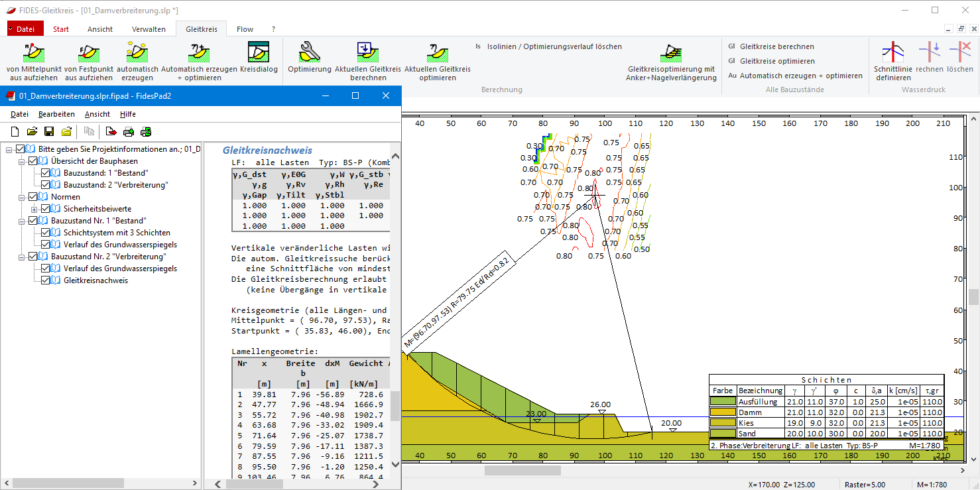Run 'Aktuellen Gleitkreis berechnen'
Image resolution: width=980 pixels, height=490 pixels.
[367, 52]
